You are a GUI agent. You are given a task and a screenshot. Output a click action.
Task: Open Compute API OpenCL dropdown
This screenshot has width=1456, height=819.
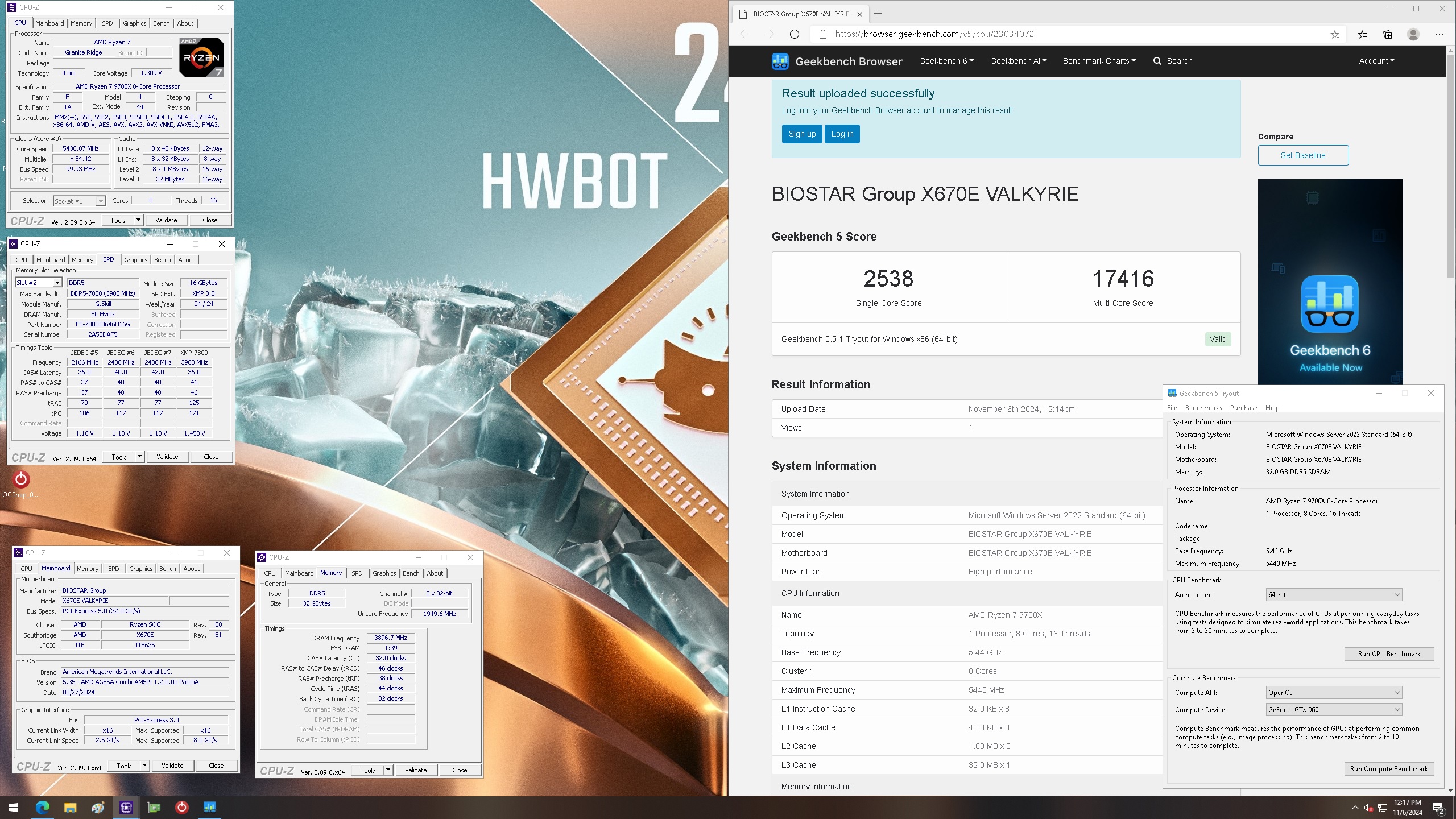(x=1334, y=693)
